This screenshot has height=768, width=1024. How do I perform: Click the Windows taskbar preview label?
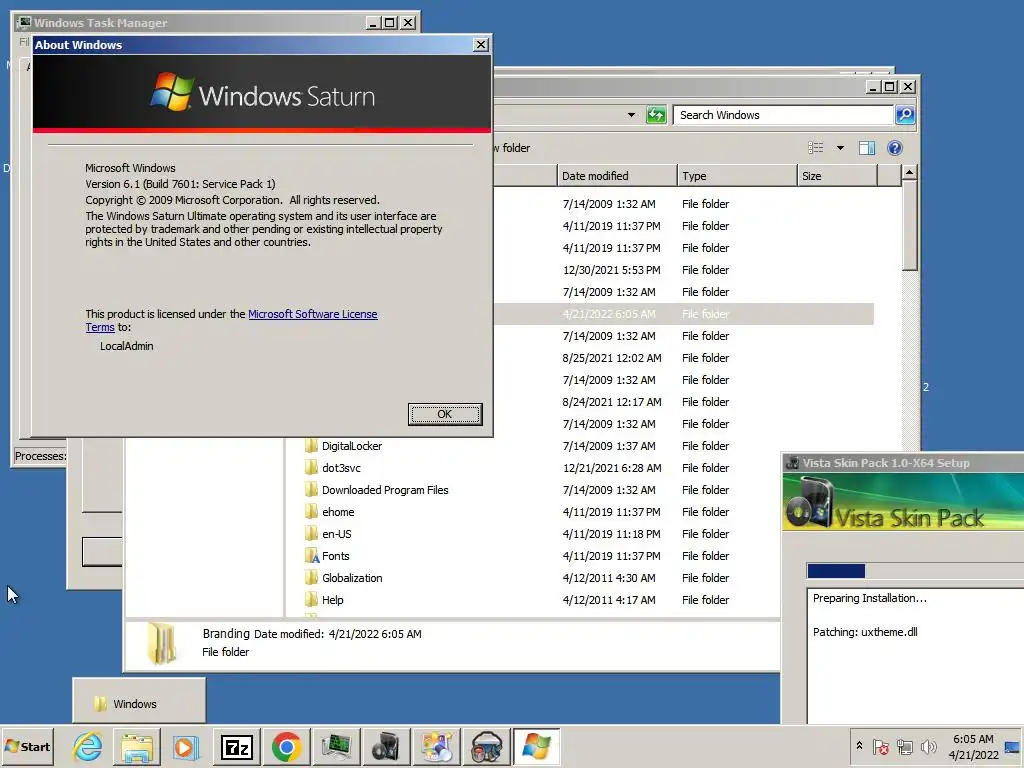pyautogui.click(x=135, y=704)
